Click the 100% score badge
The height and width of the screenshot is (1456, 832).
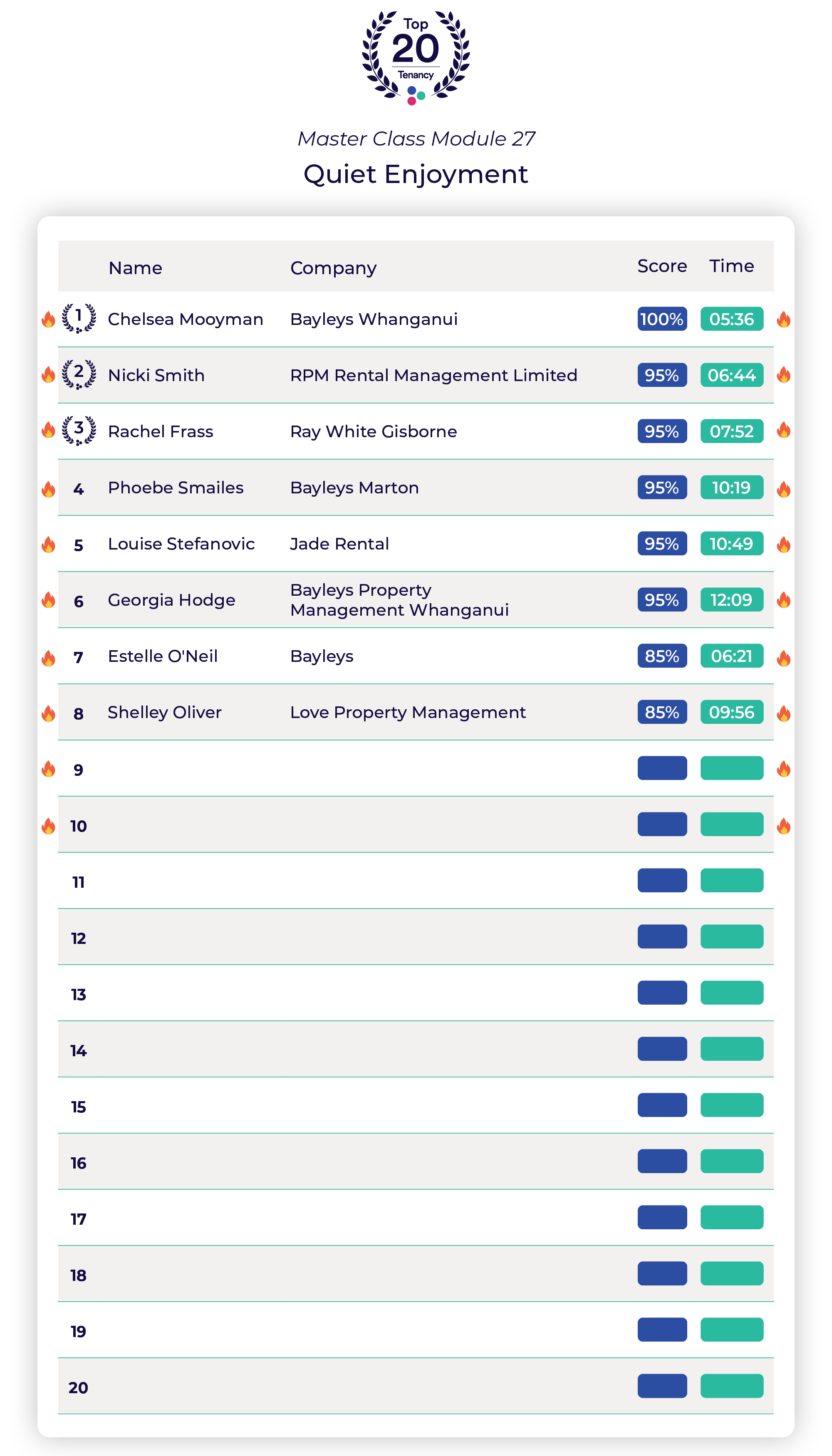click(662, 319)
